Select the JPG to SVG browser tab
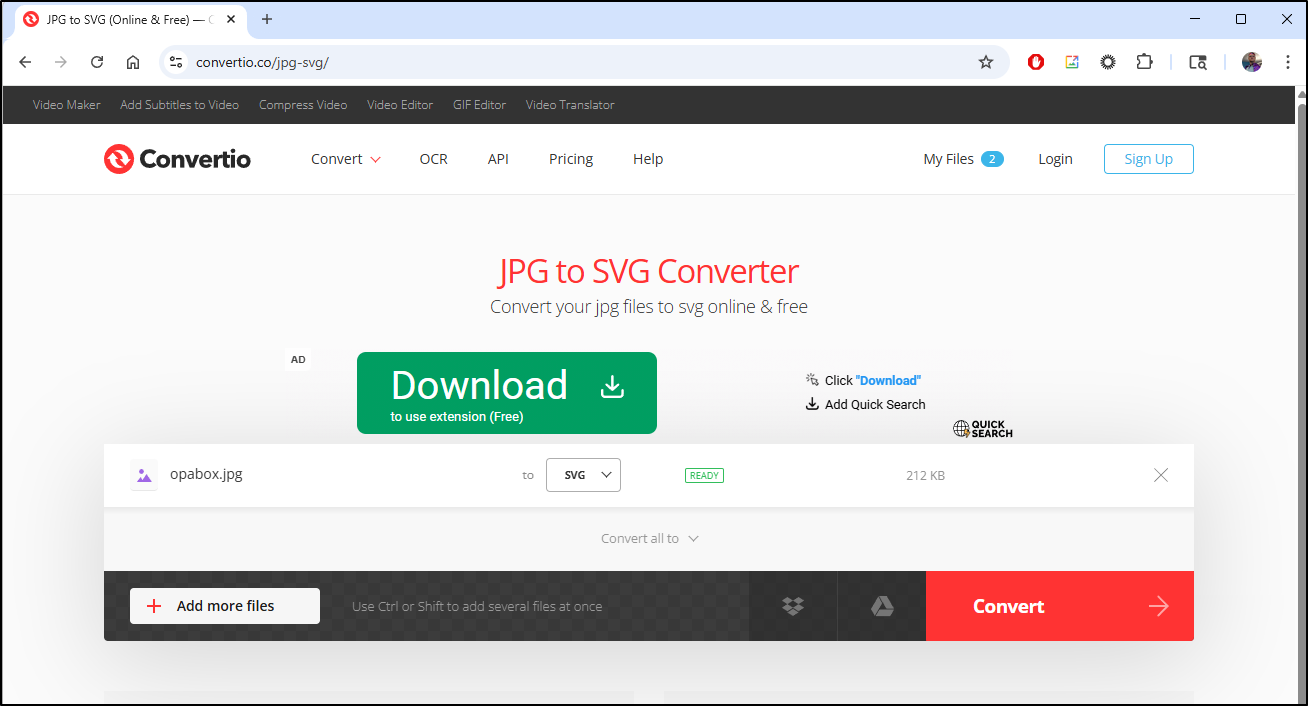The width and height of the screenshot is (1308, 706). click(131, 20)
